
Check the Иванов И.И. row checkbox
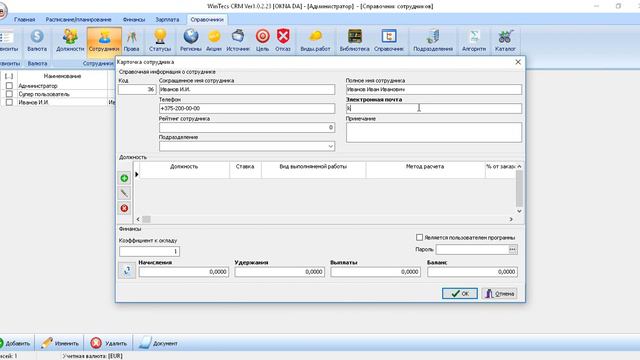click(9, 102)
